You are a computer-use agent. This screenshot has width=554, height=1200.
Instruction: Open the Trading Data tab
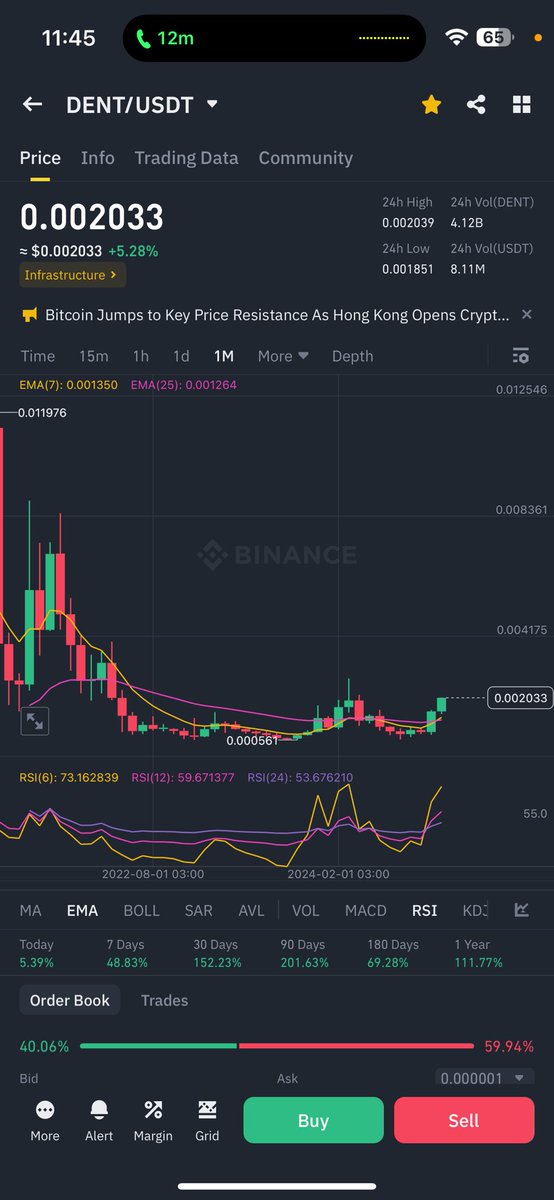(186, 158)
